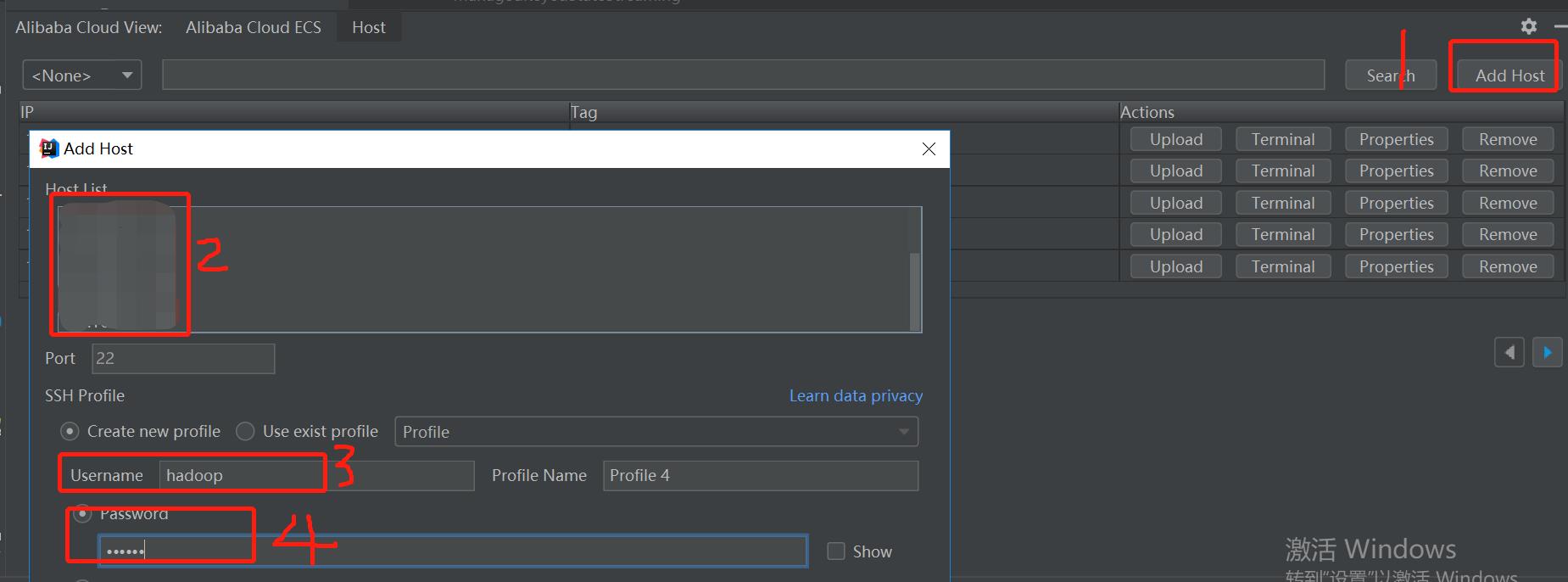Click the Search button
The height and width of the screenshot is (582, 1568).
tap(1391, 76)
